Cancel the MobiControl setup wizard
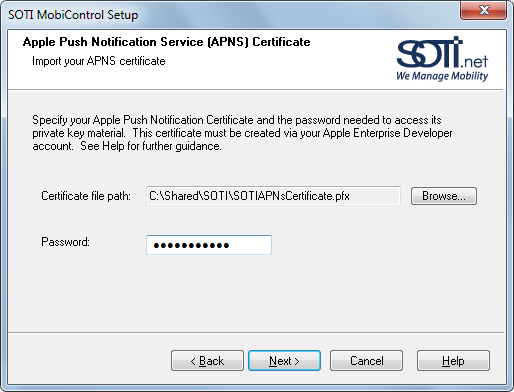This screenshot has height=392, width=514. coord(366,361)
